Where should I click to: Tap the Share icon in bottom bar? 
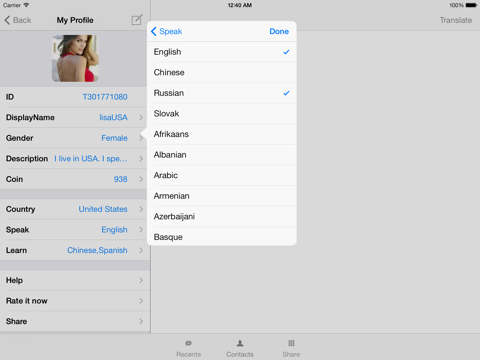pos(291,343)
